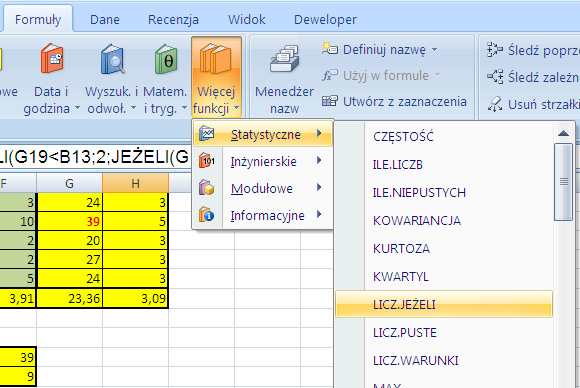Click the function list scrollbar thumb
This screenshot has width=580, height=388.
tap(563, 182)
